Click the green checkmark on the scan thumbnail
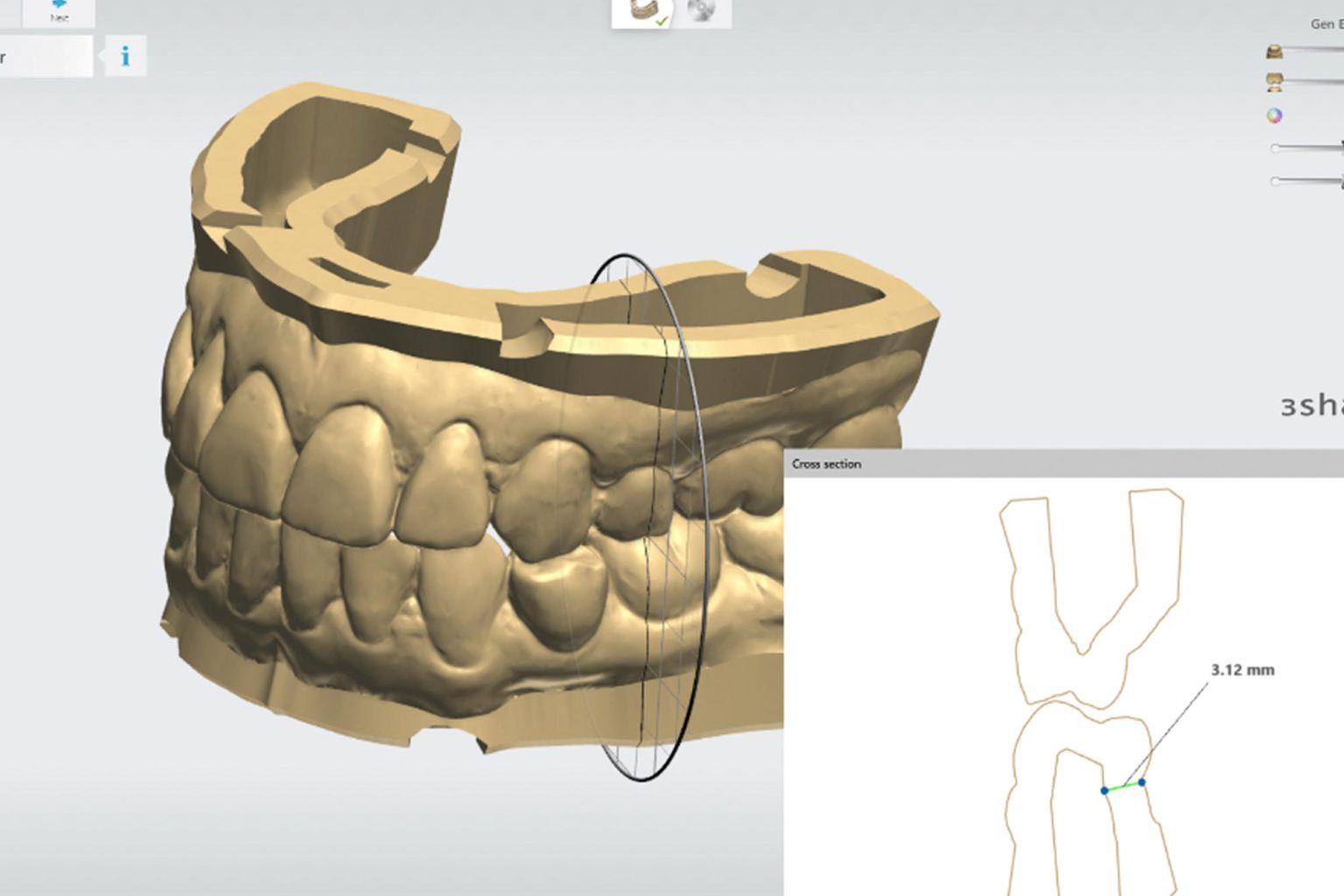 click(661, 23)
